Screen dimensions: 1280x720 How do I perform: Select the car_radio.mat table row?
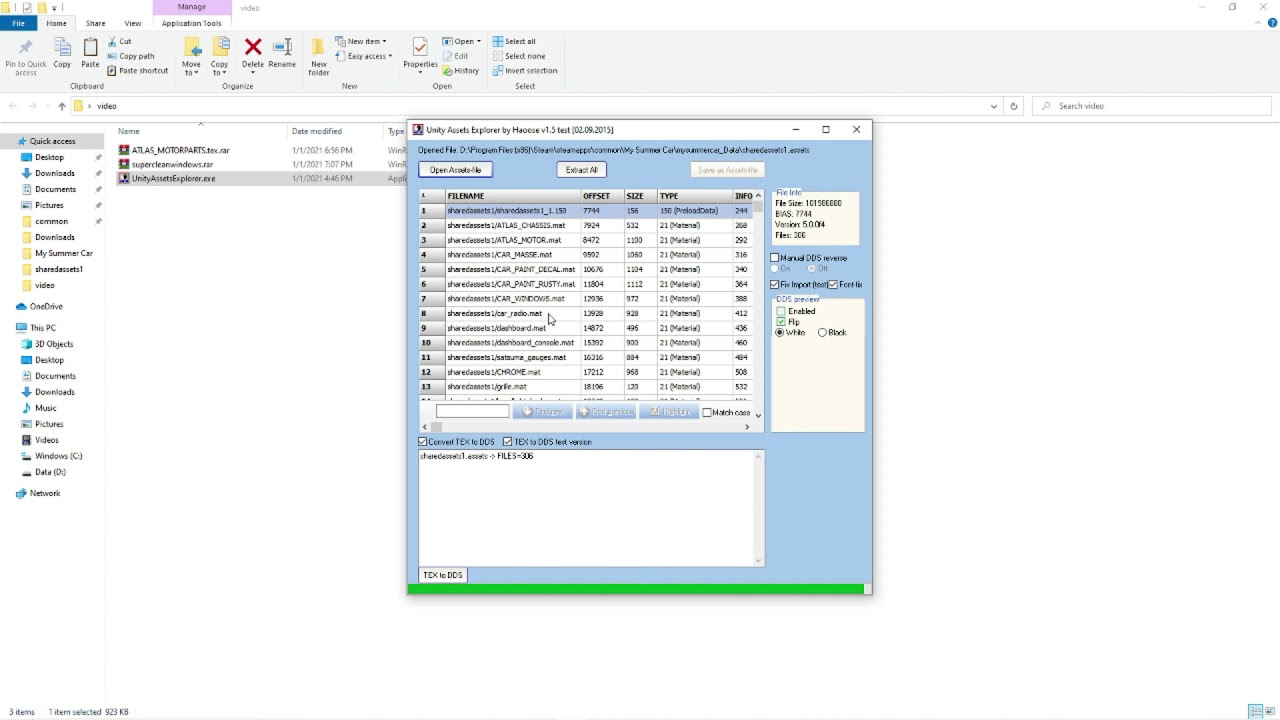[585, 313]
